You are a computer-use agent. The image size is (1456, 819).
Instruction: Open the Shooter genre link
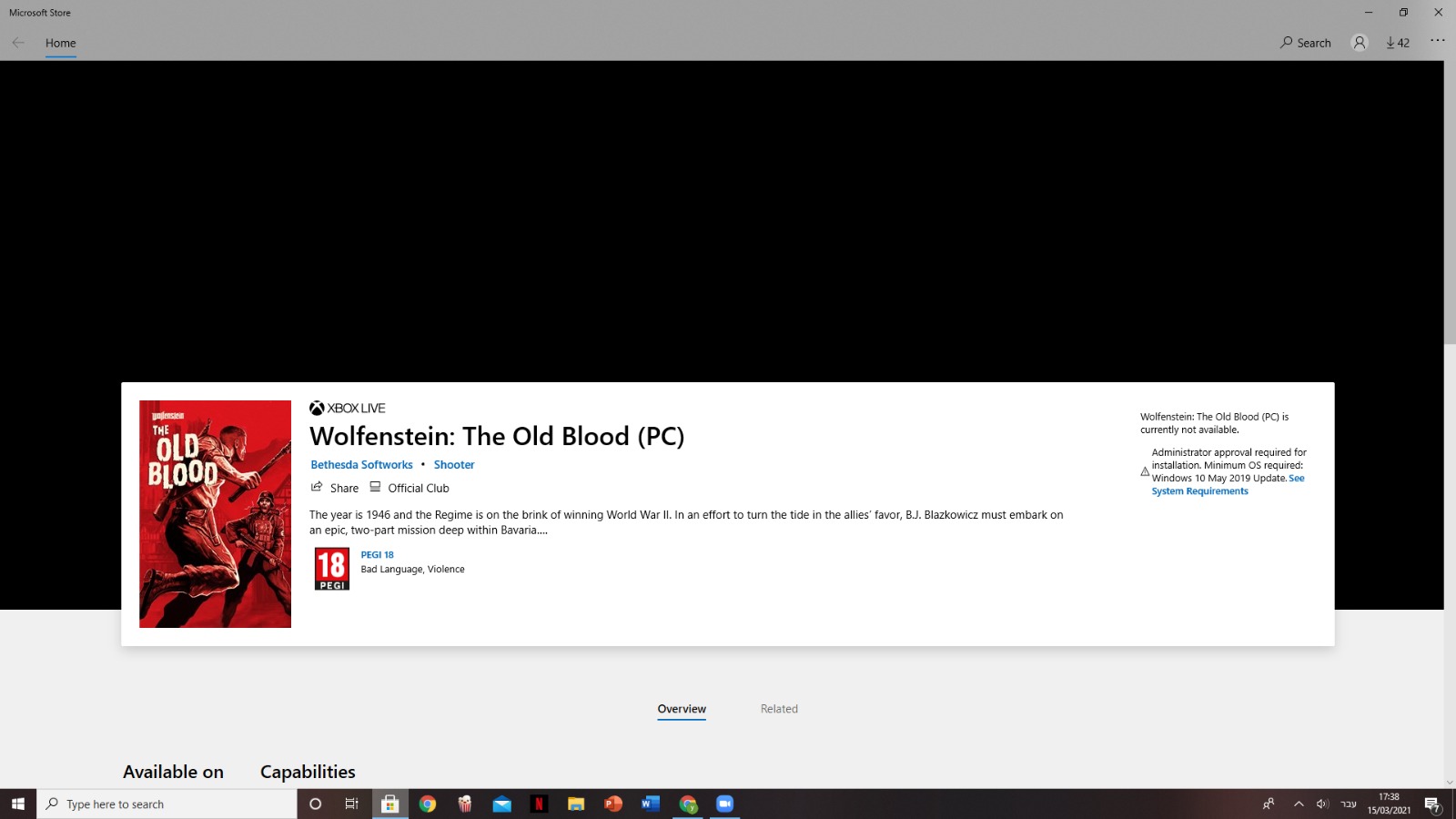[454, 465]
